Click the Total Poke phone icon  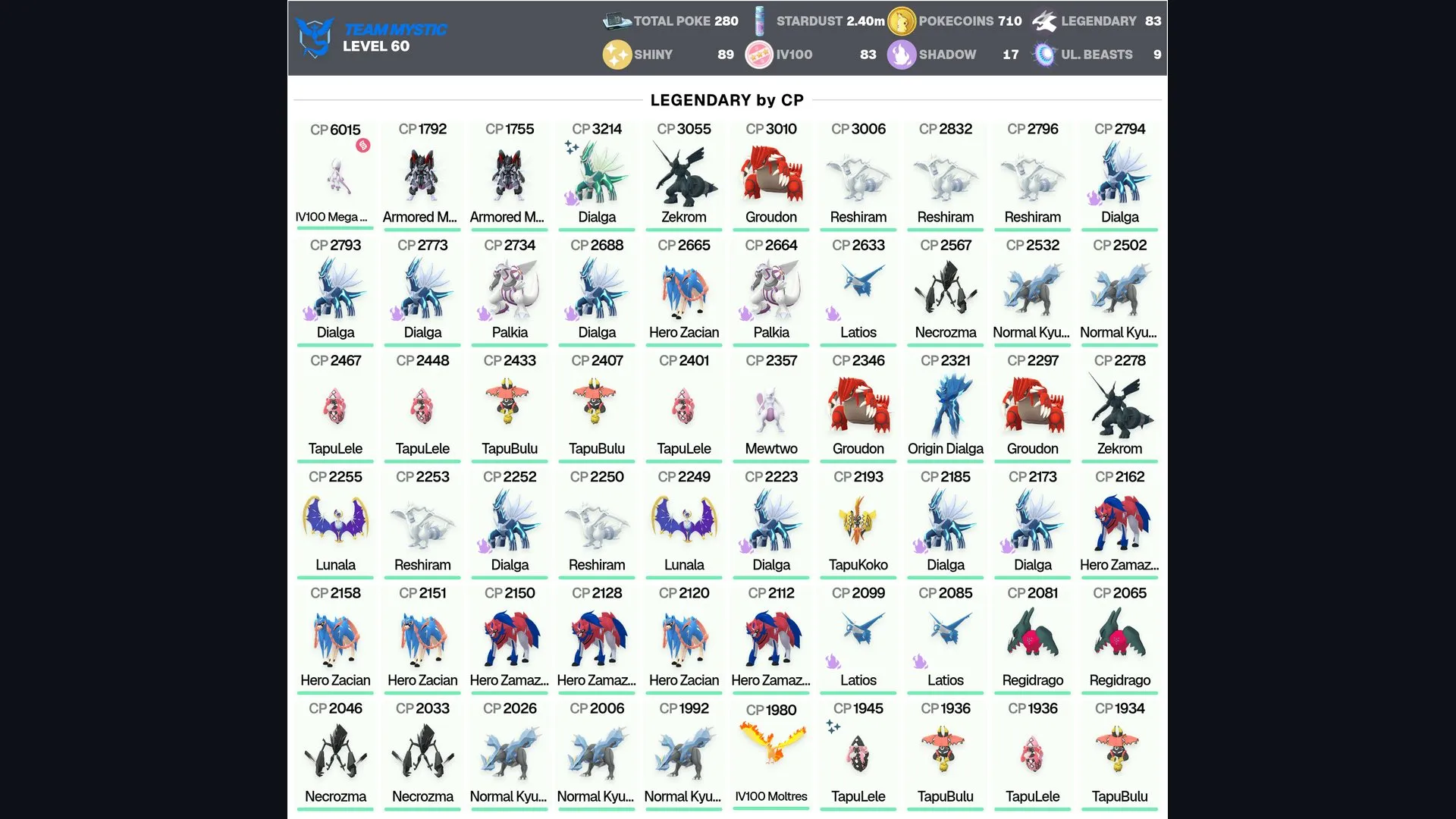pos(617,21)
